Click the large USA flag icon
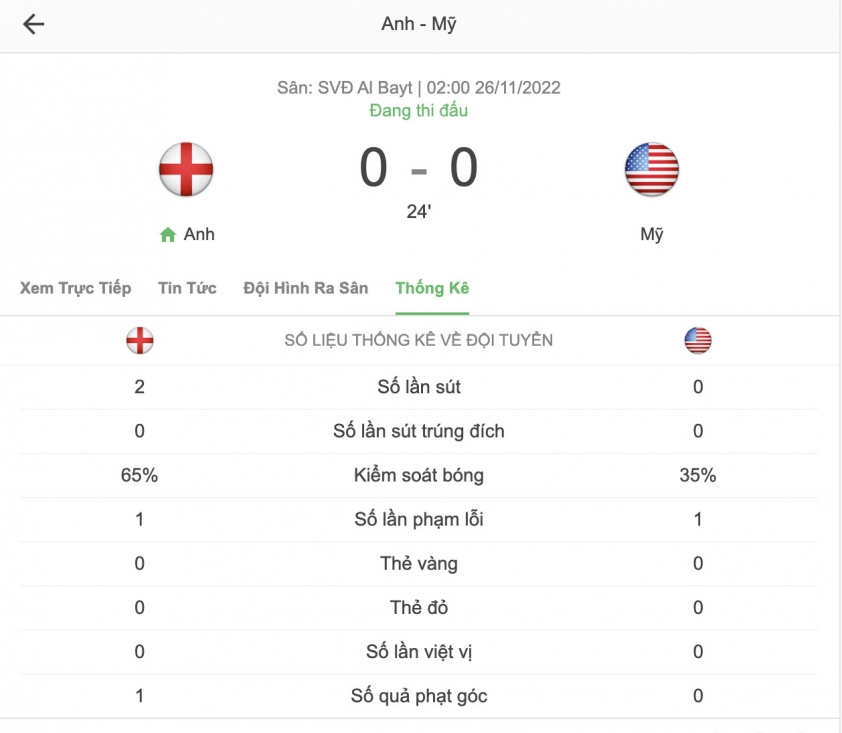Image resolution: width=842 pixels, height=733 pixels. [651, 169]
